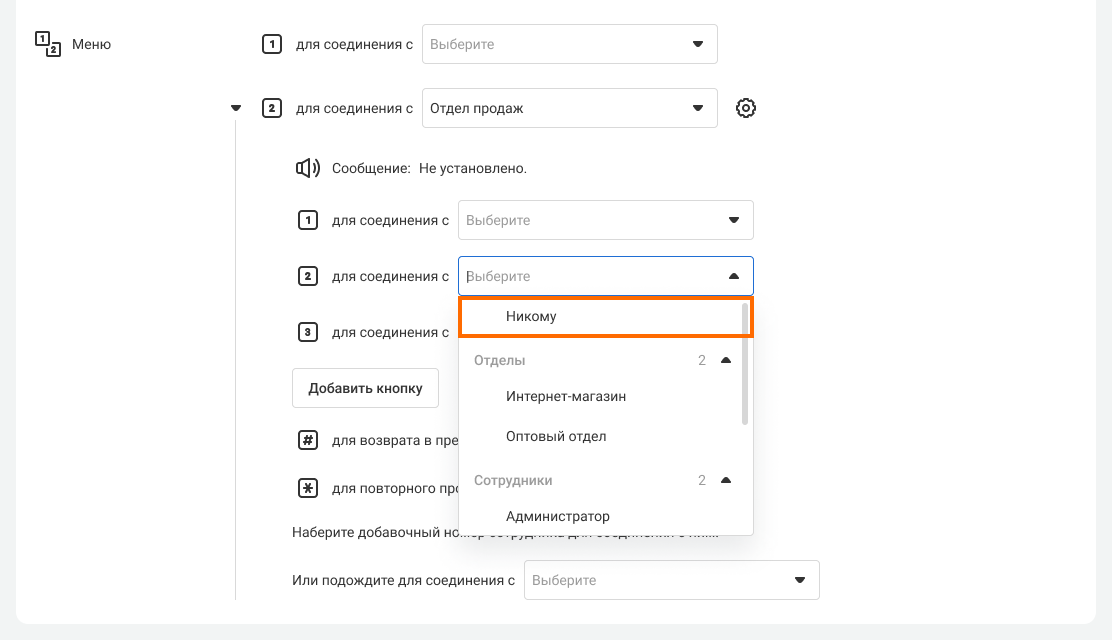Collapse the Сотрудники group in dropdown
The width and height of the screenshot is (1112, 640).
pos(726,480)
